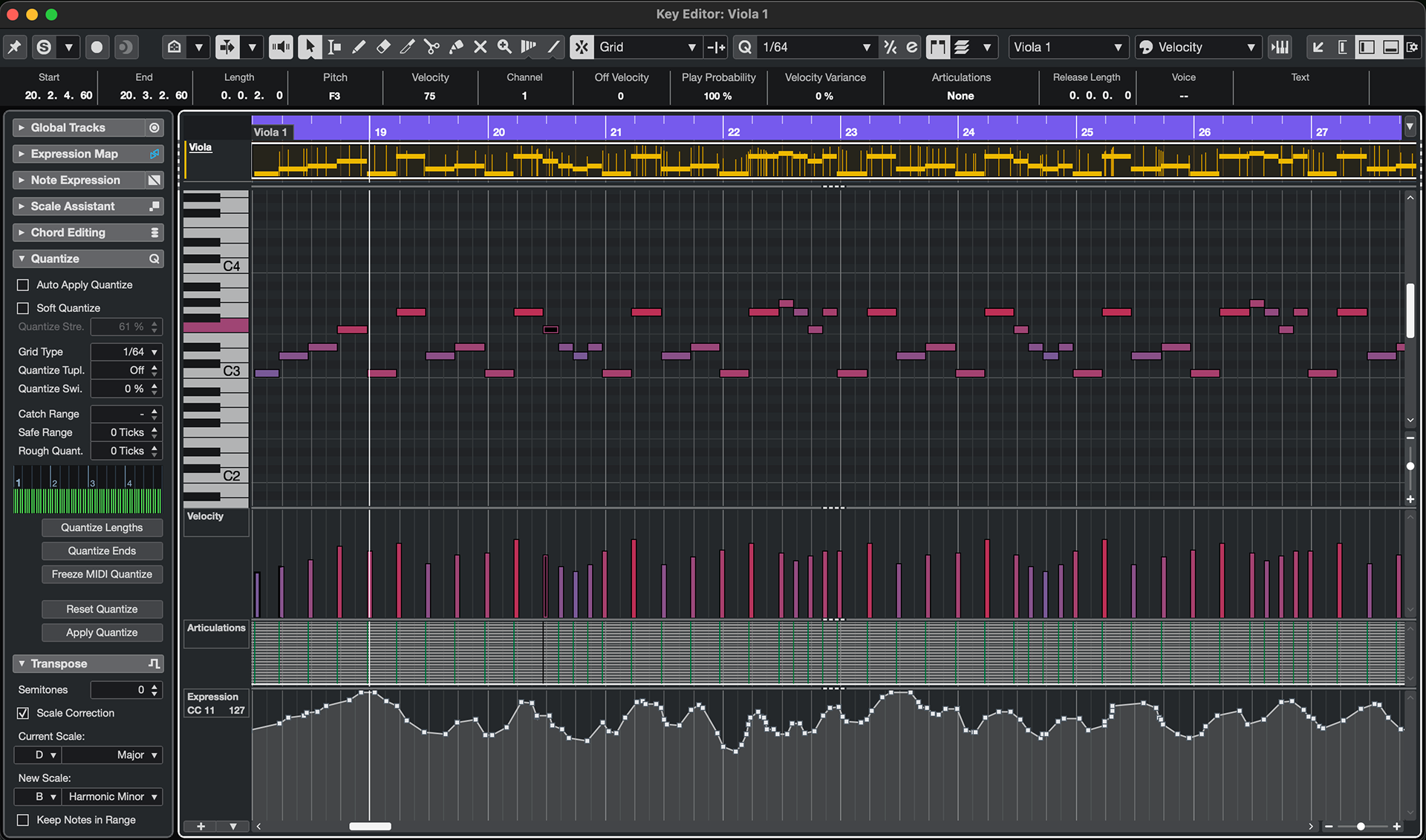The width and height of the screenshot is (1426, 840).
Task: Enable Auto Apply Quantize checkbox
Action: 23,285
